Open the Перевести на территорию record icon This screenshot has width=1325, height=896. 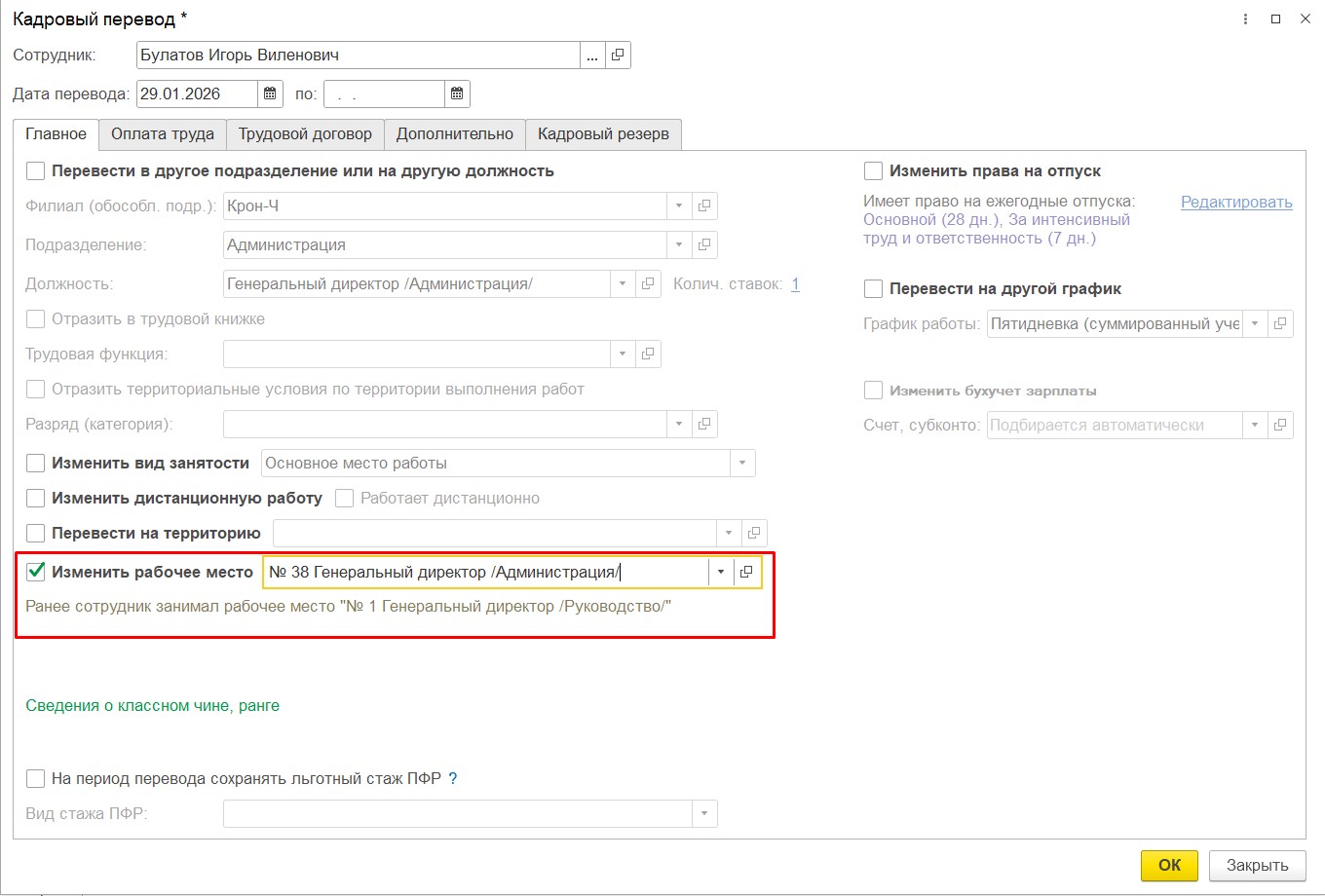(754, 534)
